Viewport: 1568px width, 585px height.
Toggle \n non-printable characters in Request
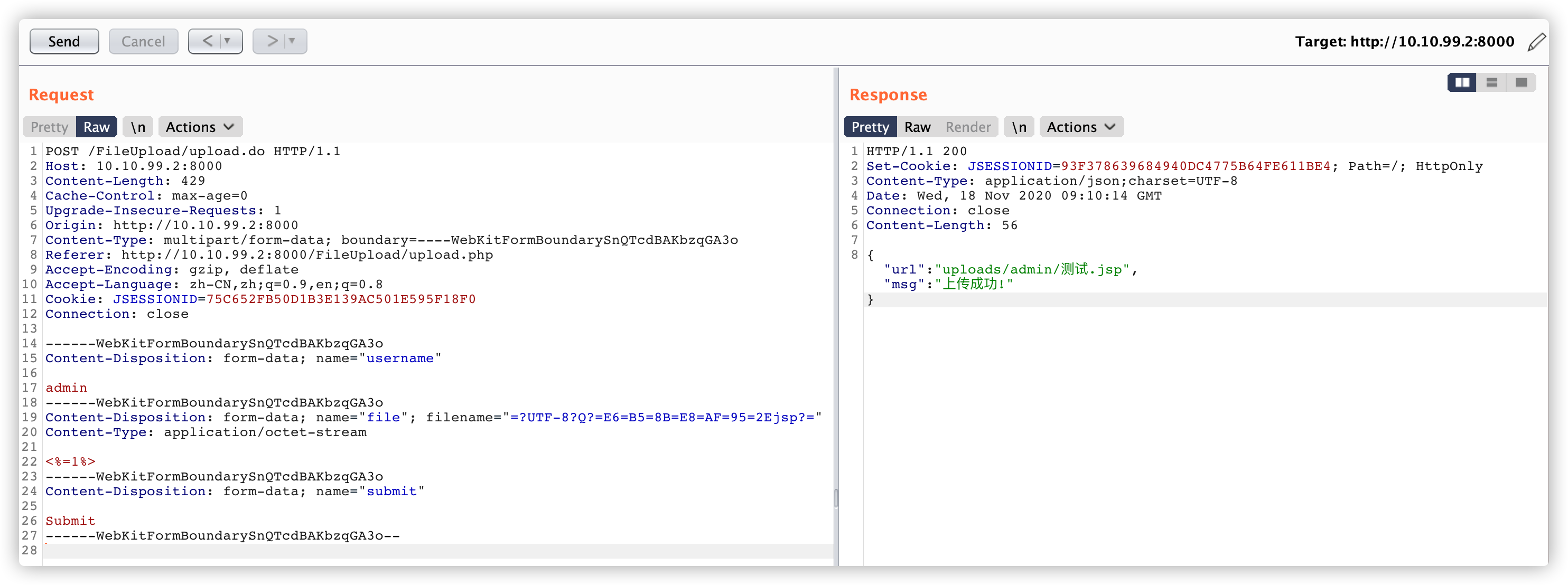(x=138, y=127)
